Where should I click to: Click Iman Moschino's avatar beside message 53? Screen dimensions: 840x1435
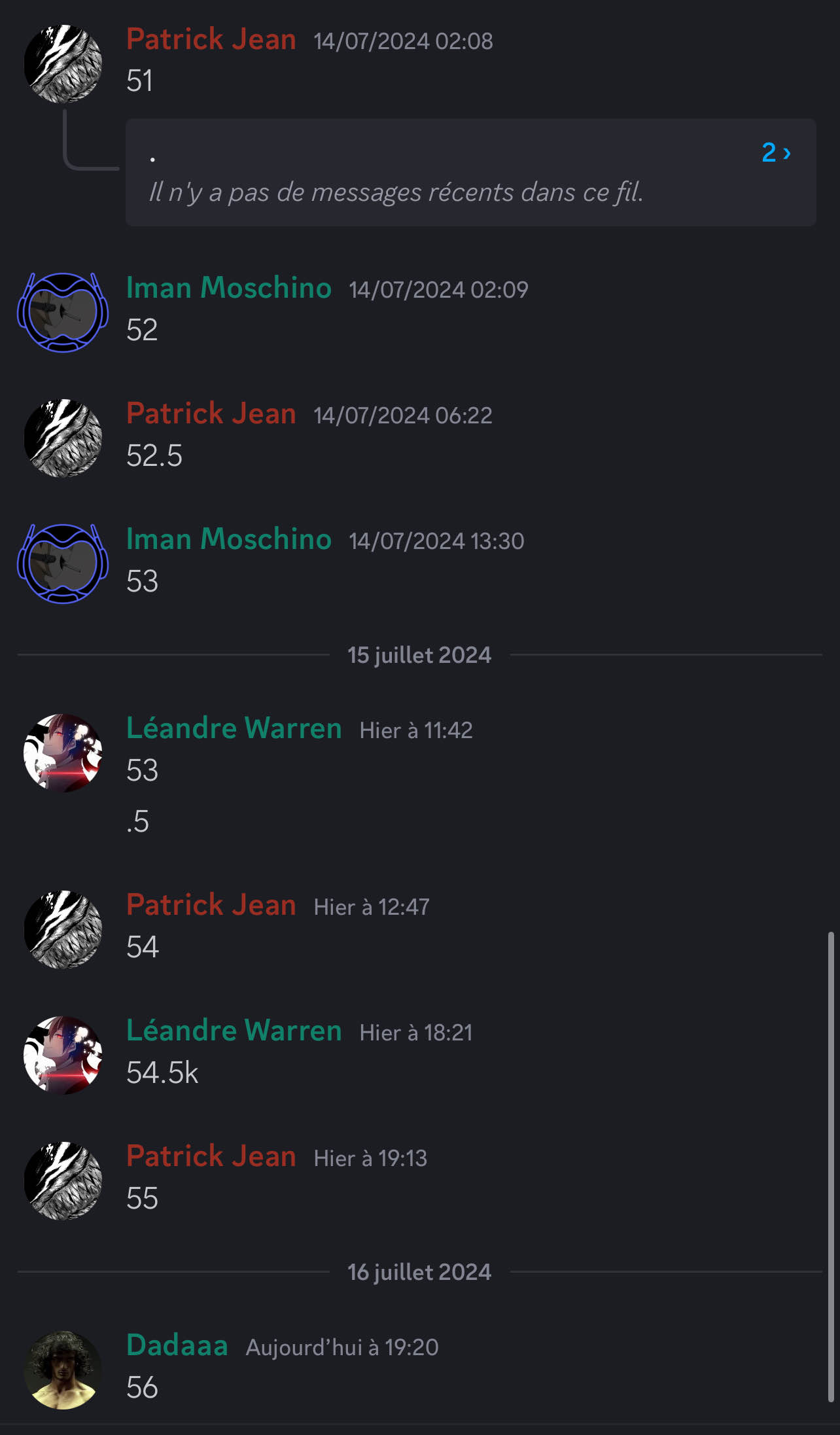point(63,563)
